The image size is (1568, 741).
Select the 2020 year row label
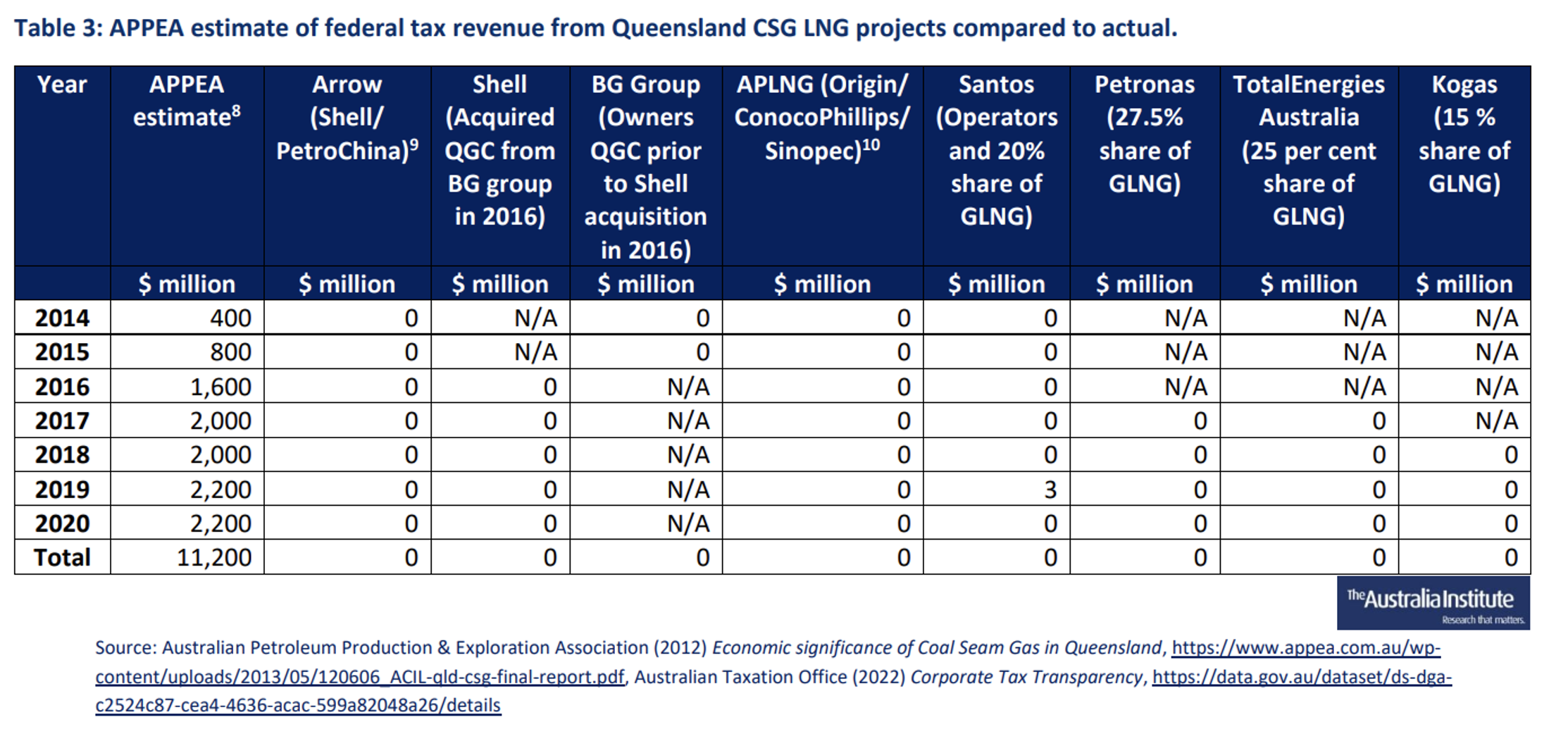click(x=62, y=523)
